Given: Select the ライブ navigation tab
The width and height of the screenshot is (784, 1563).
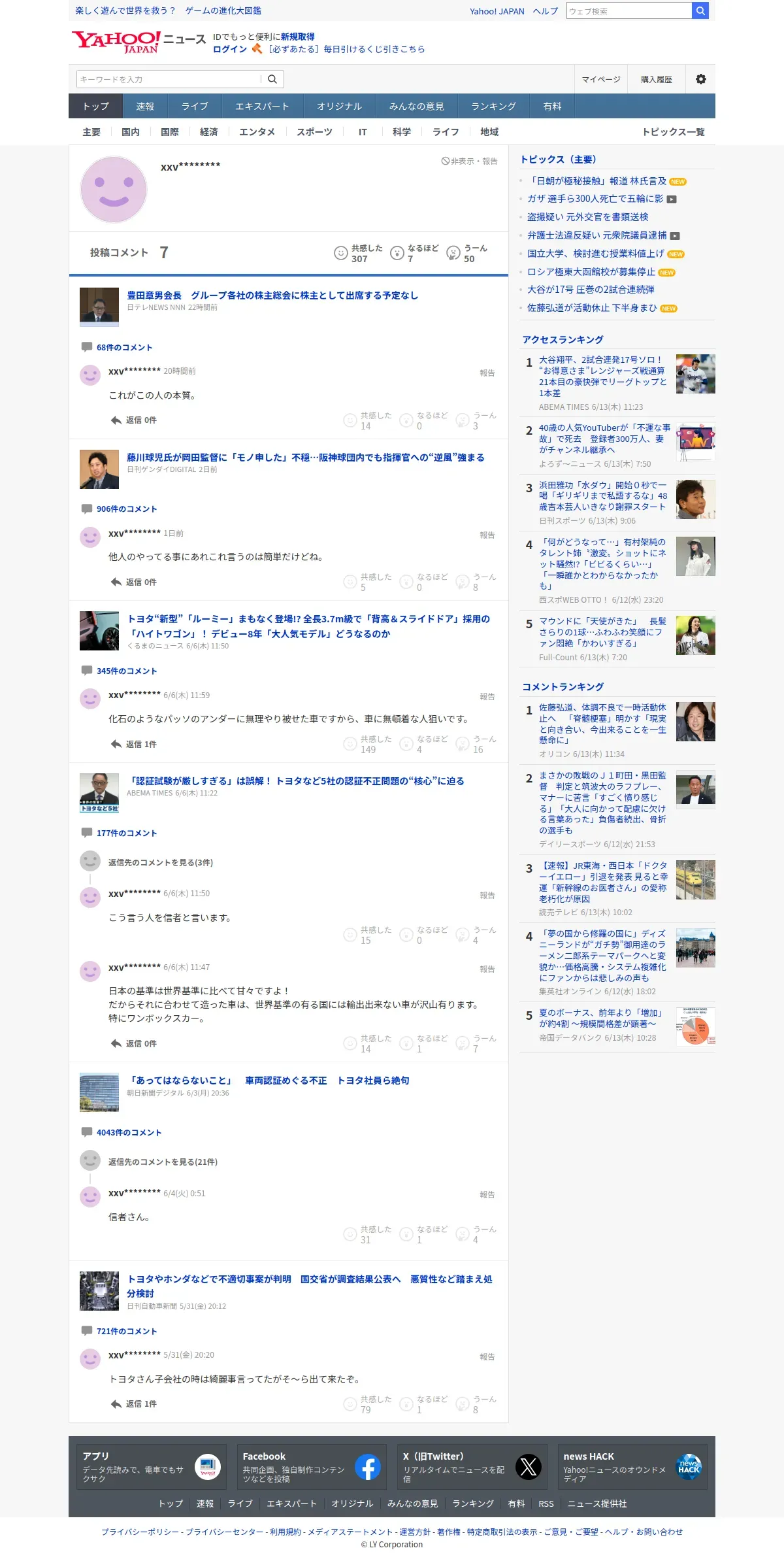Looking at the screenshot, I should click(195, 106).
